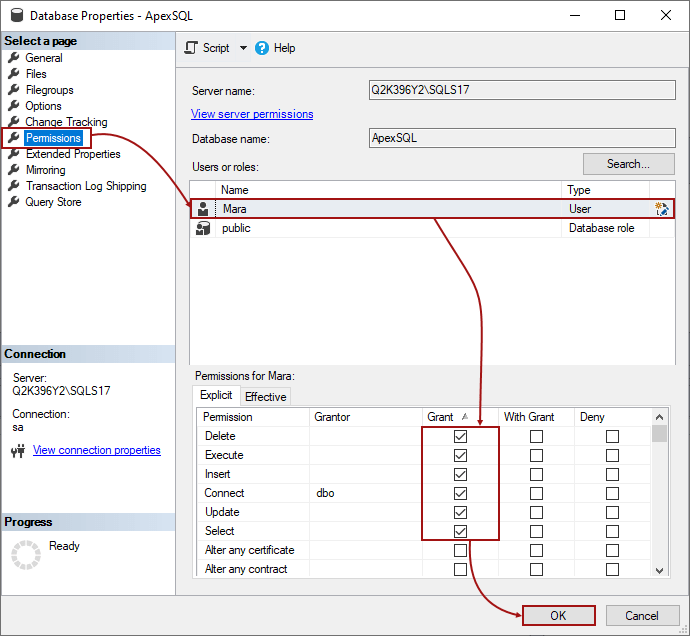Click the wrench icon beside General
690x636 pixels.
point(14,58)
